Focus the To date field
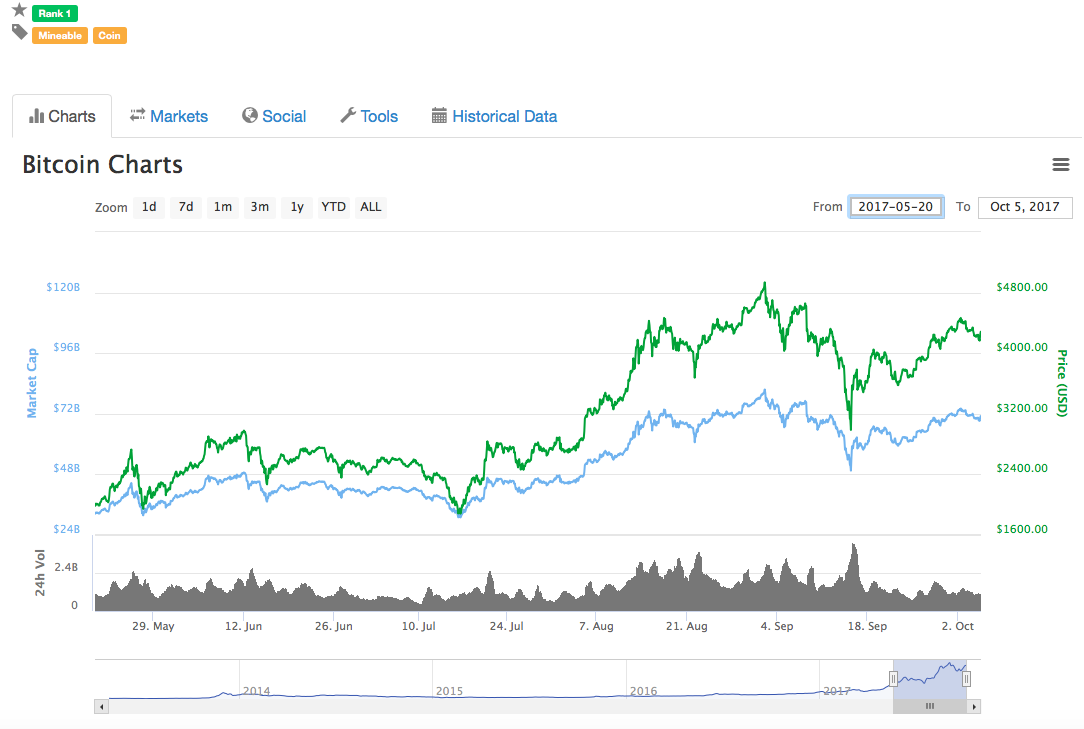Viewport: 1084px width, 729px height. pyautogui.click(x=1025, y=207)
